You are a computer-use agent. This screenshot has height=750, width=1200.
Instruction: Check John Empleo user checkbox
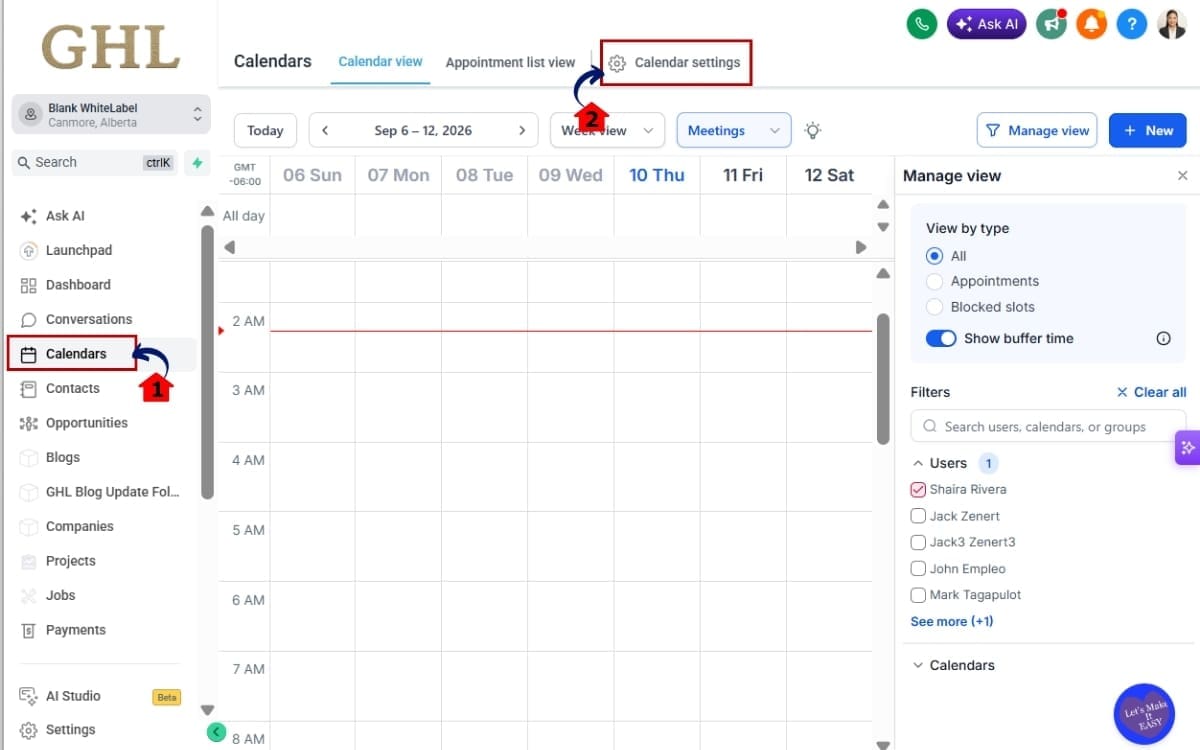pyautogui.click(x=918, y=569)
